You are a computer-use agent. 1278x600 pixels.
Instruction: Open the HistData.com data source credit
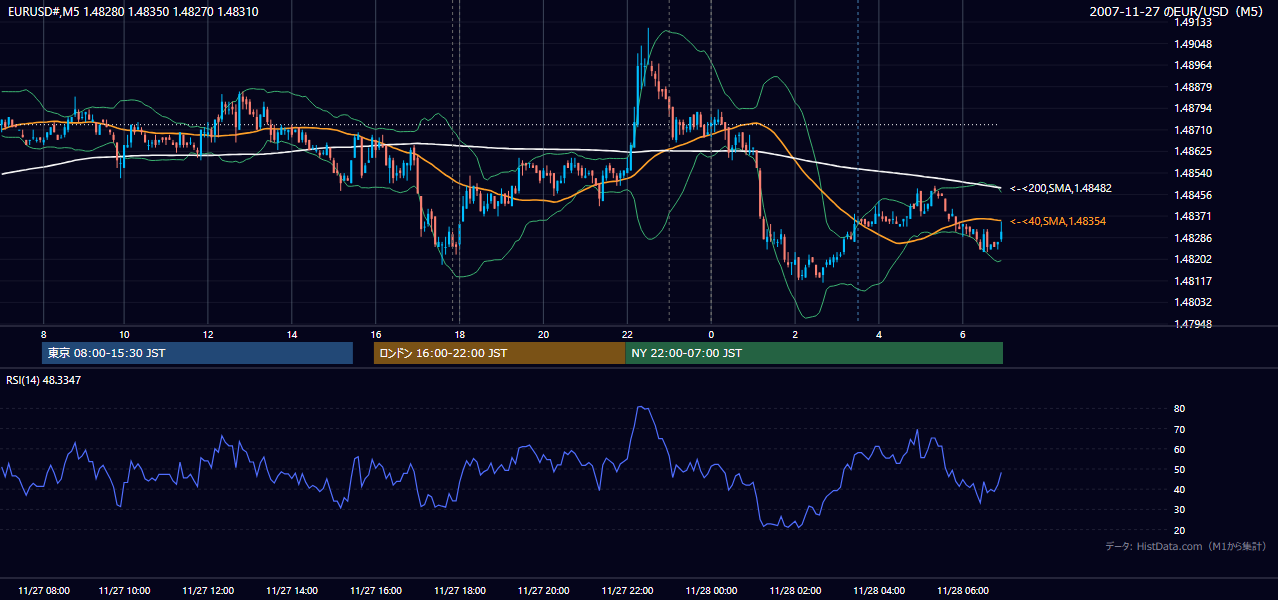tap(1186, 546)
